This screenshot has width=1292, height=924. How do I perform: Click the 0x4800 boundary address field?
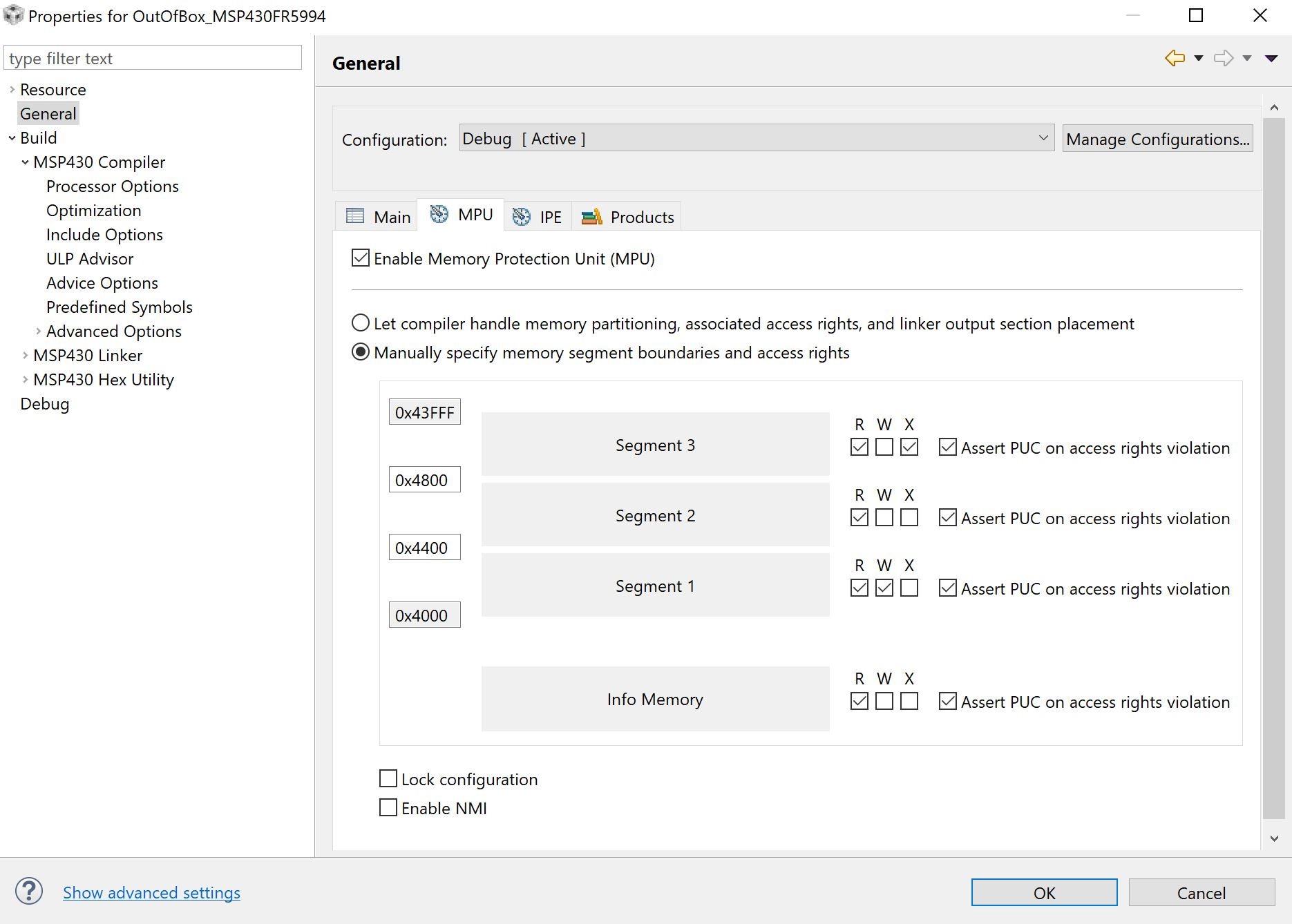[424, 480]
